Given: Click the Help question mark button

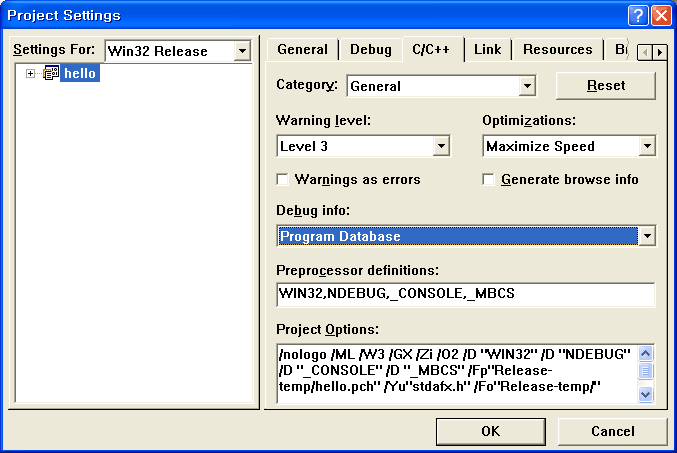Looking at the screenshot, I should [x=639, y=15].
